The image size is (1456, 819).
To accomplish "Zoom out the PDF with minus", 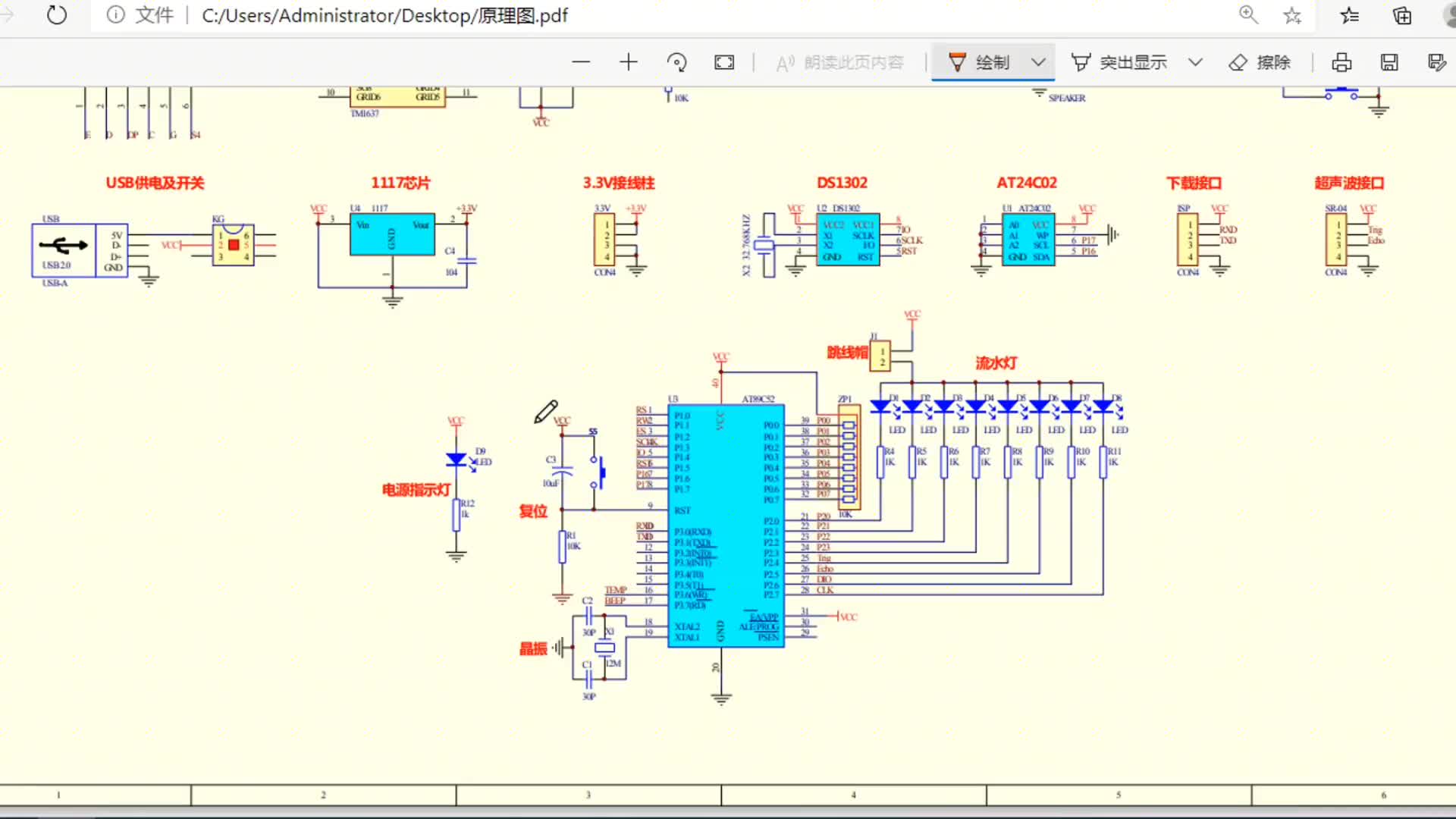I will (581, 62).
